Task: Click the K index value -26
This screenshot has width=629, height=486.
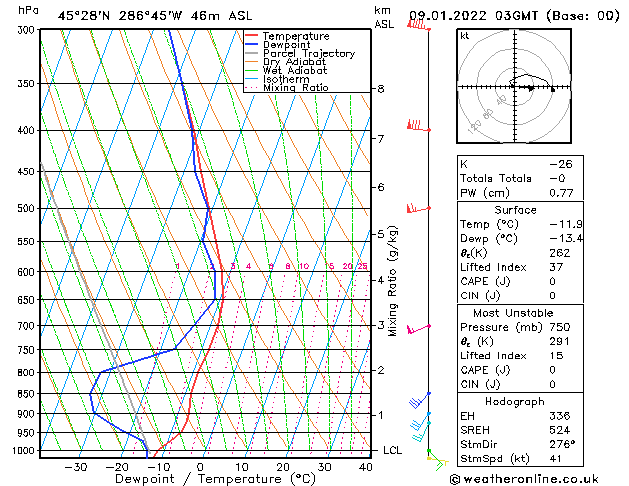Action: pos(561,164)
